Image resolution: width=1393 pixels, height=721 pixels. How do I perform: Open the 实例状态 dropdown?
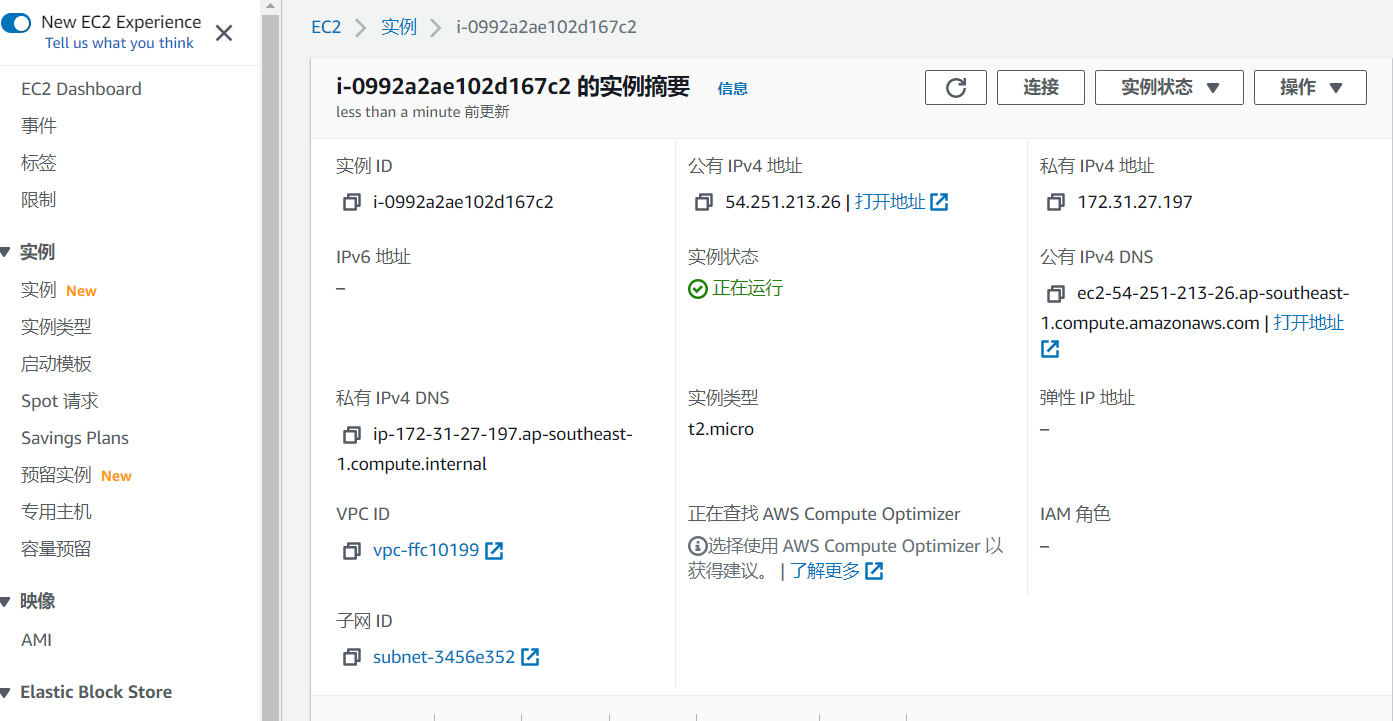pos(1169,87)
